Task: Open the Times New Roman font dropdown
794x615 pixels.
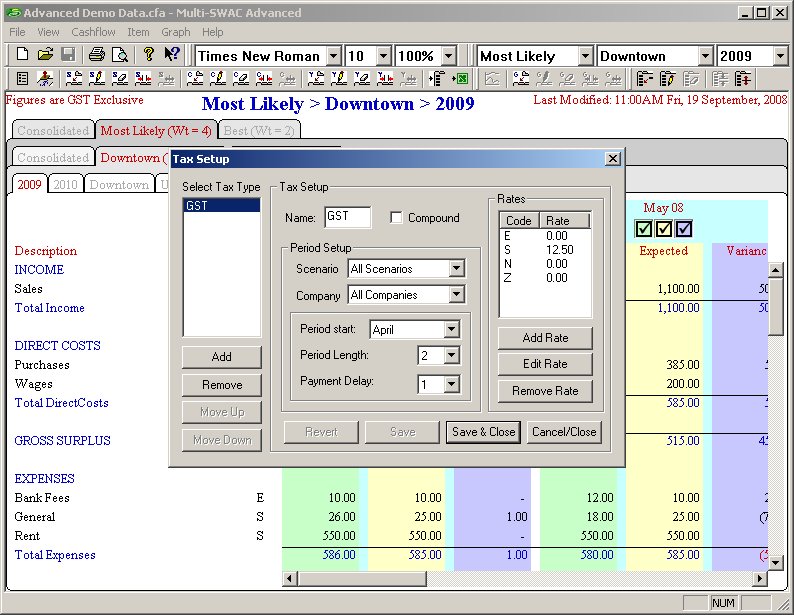Action: (332, 56)
